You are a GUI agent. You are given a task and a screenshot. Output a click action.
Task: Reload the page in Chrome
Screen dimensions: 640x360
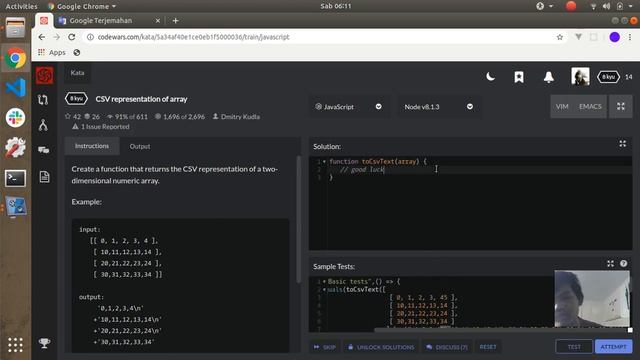pyautogui.click(x=72, y=37)
